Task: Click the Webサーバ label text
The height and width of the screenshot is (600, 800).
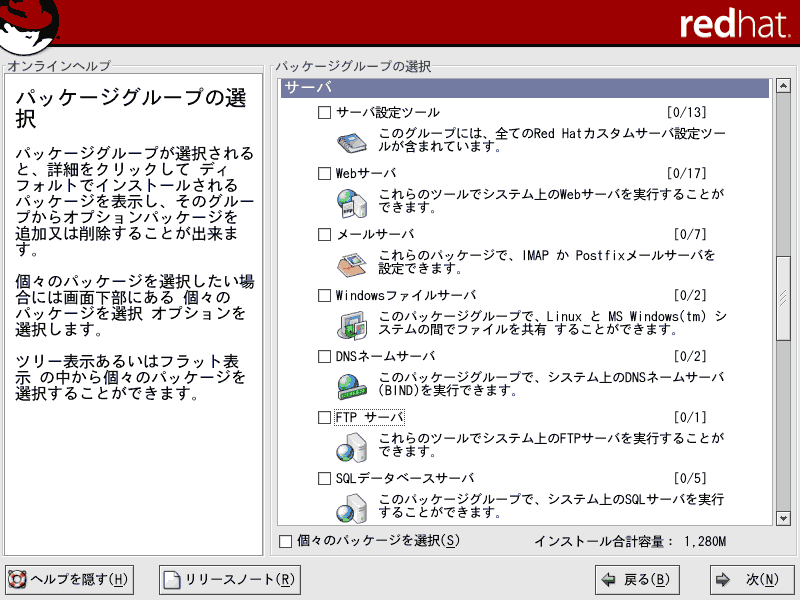Action: [366, 173]
